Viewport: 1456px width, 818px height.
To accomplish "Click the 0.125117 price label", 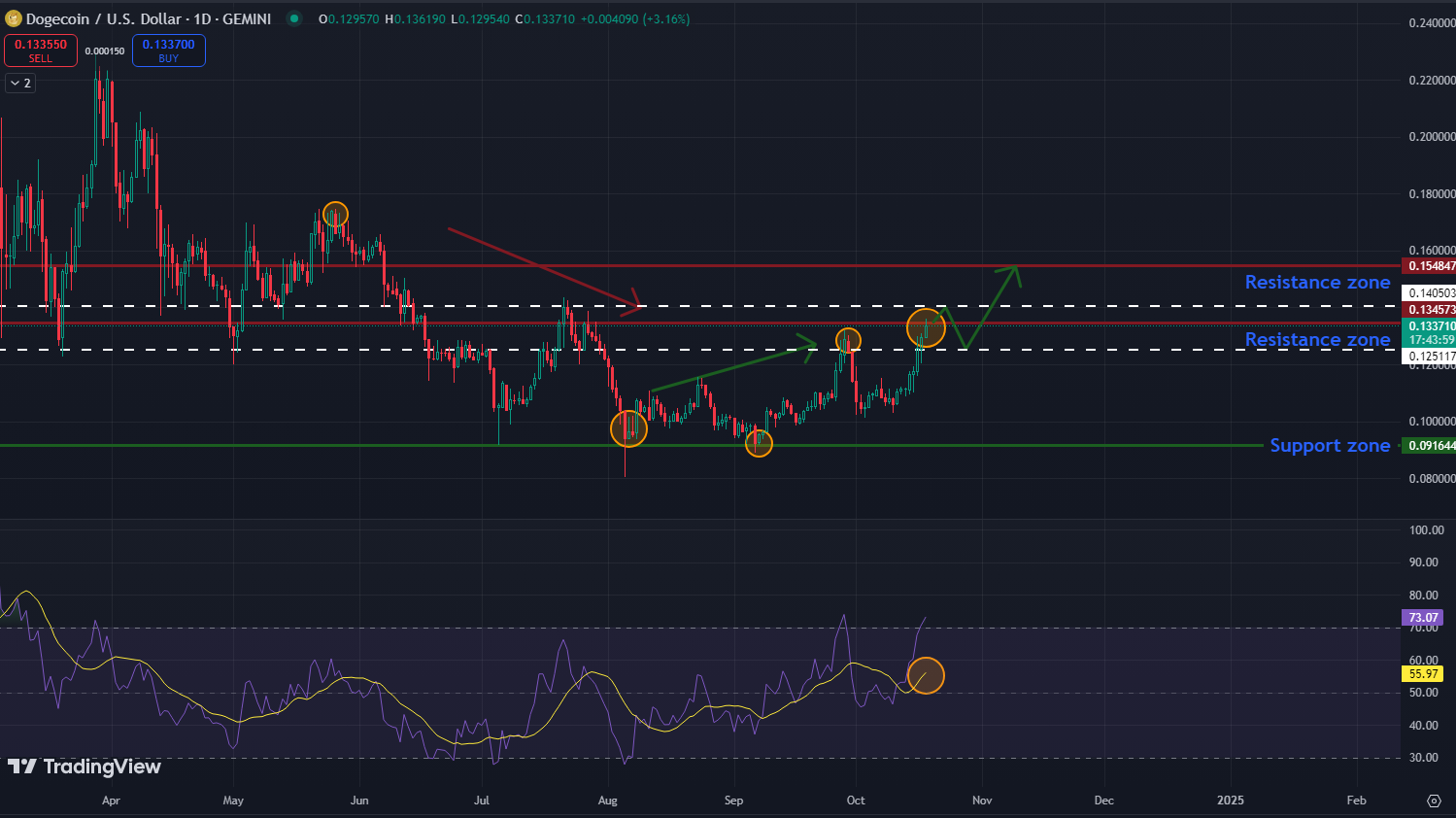I will (1431, 357).
